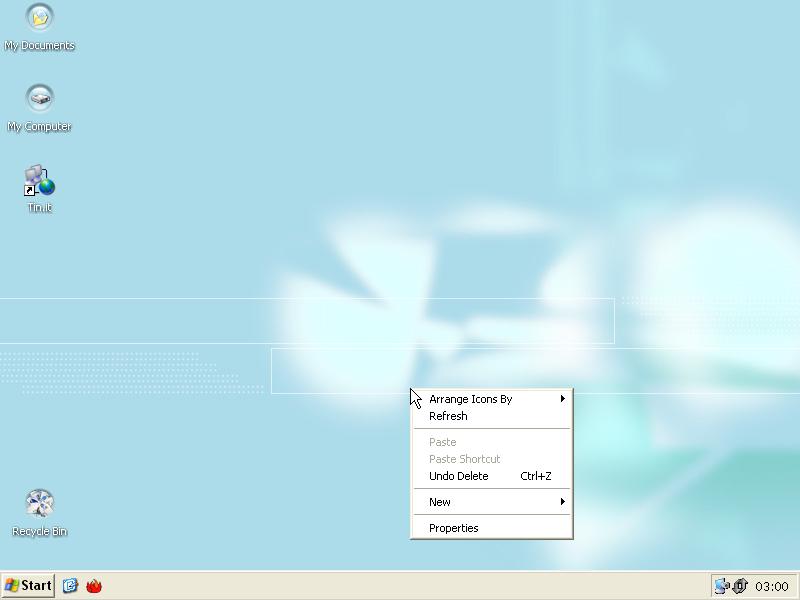Launch the red flame quick launch icon

click(94, 586)
